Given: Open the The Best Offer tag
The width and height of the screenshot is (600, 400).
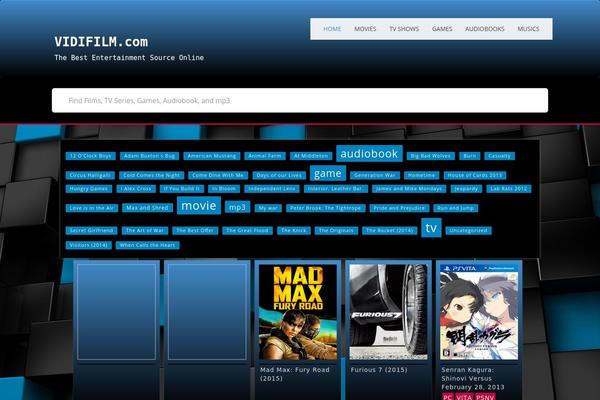Looking at the screenshot, I should 195,230.
